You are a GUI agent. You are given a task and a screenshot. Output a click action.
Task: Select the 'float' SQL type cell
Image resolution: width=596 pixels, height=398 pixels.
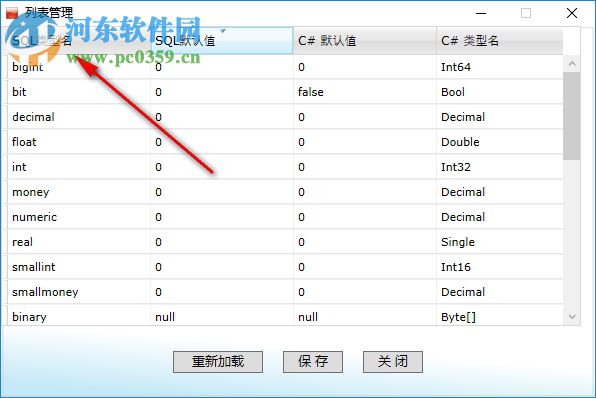point(79,142)
